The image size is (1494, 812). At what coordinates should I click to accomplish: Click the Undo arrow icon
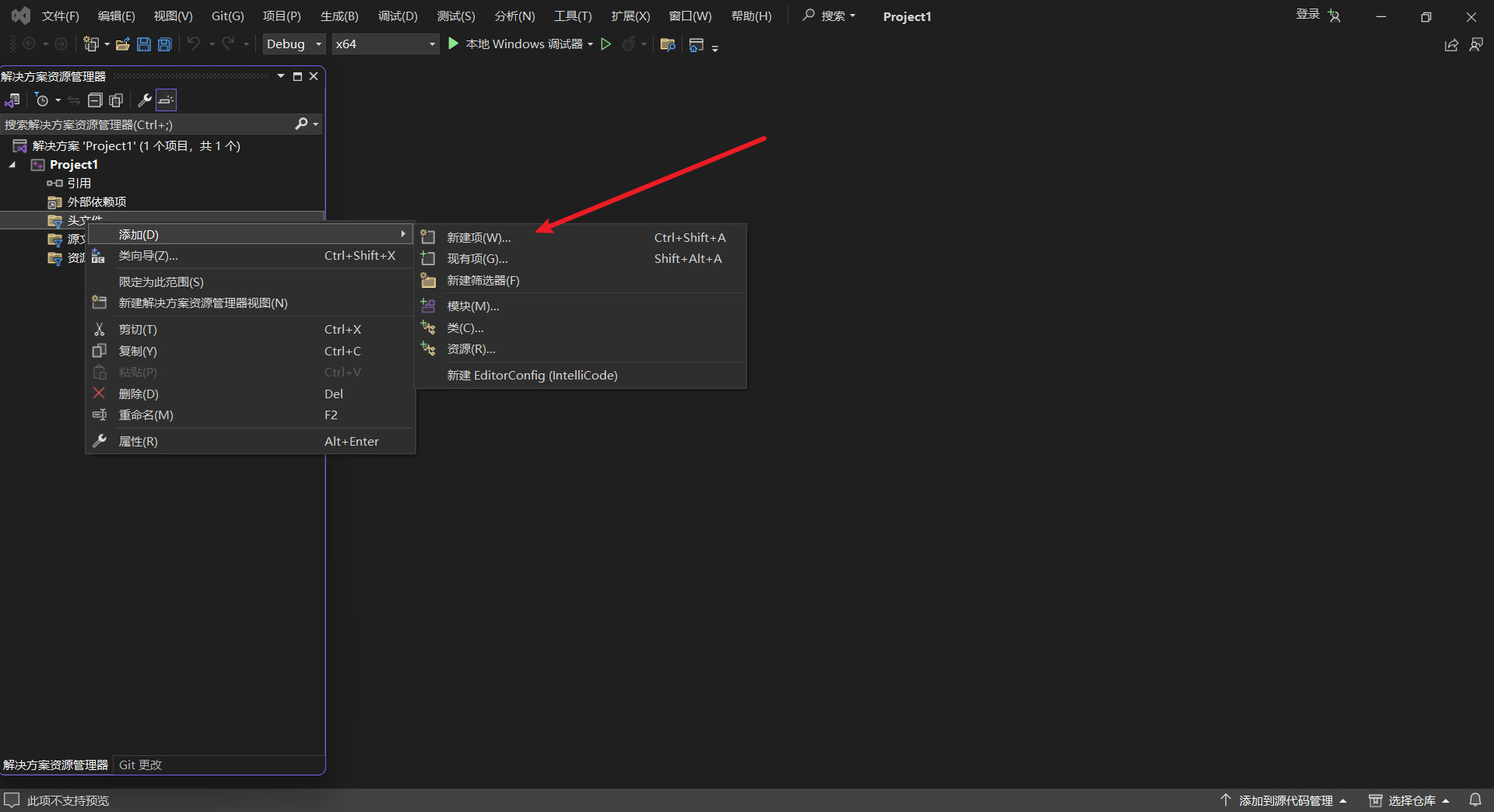click(194, 44)
